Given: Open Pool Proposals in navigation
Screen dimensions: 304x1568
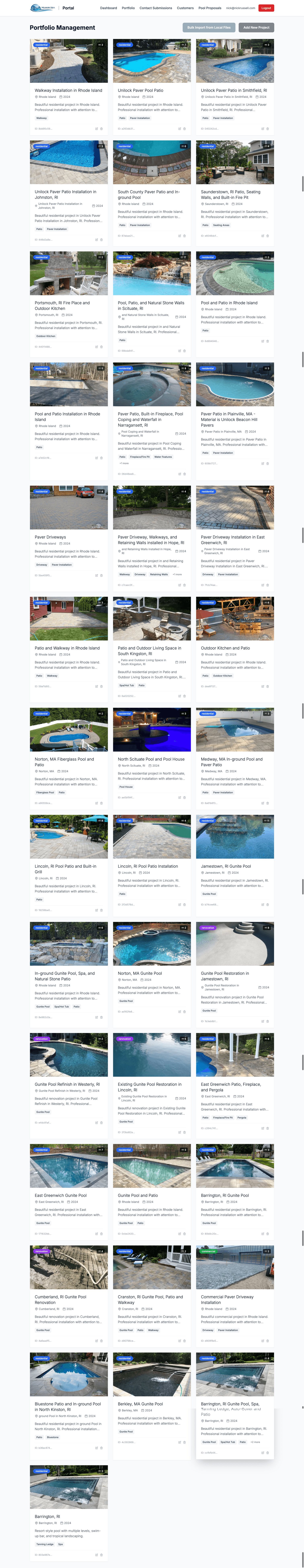Looking at the screenshot, I should (x=210, y=8).
